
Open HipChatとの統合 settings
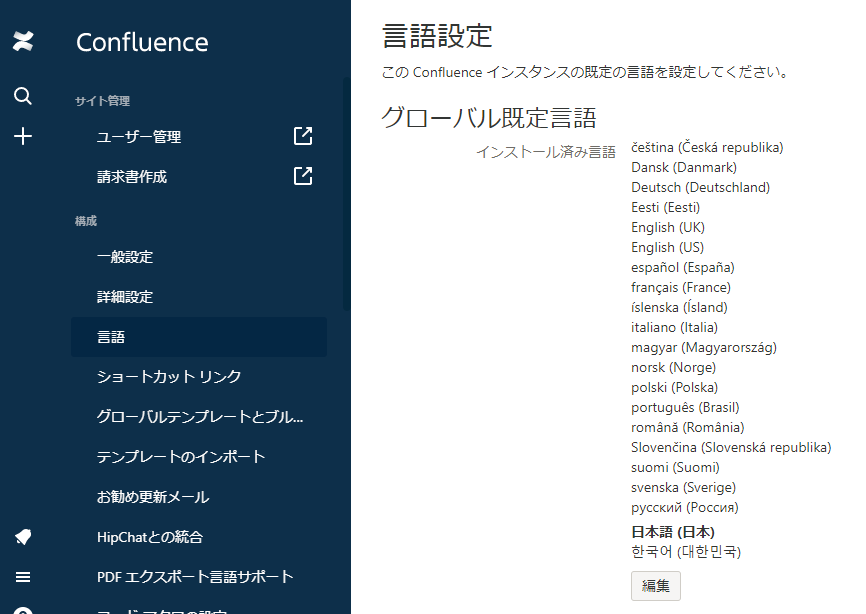tap(150, 537)
